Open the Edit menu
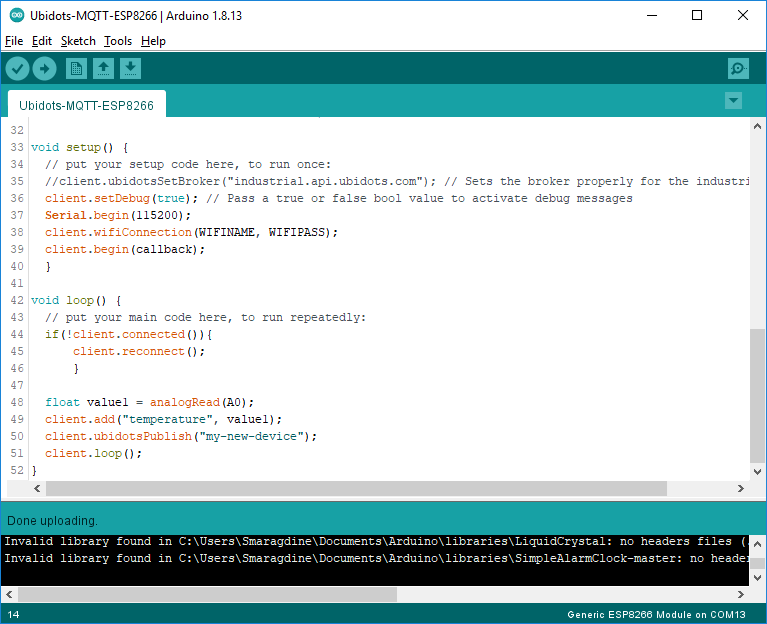The width and height of the screenshot is (767, 624). pos(42,41)
